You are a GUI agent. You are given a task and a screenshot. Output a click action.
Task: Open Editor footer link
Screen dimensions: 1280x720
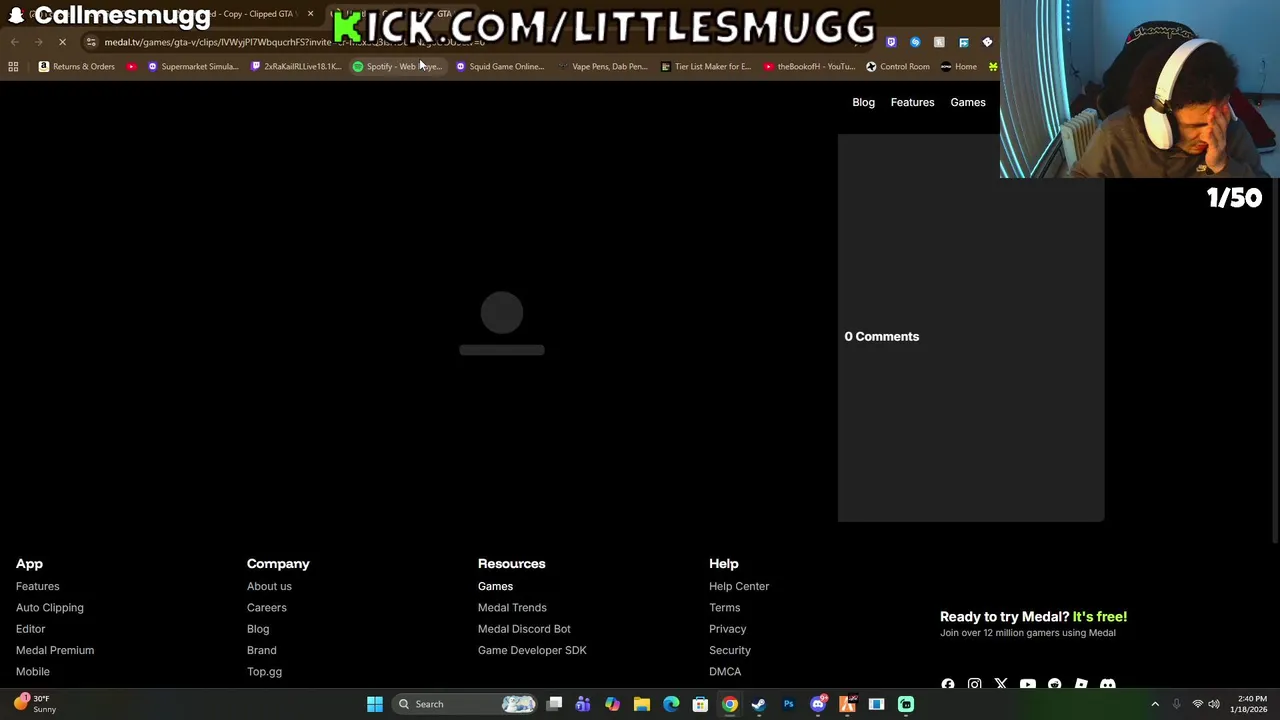coord(30,629)
